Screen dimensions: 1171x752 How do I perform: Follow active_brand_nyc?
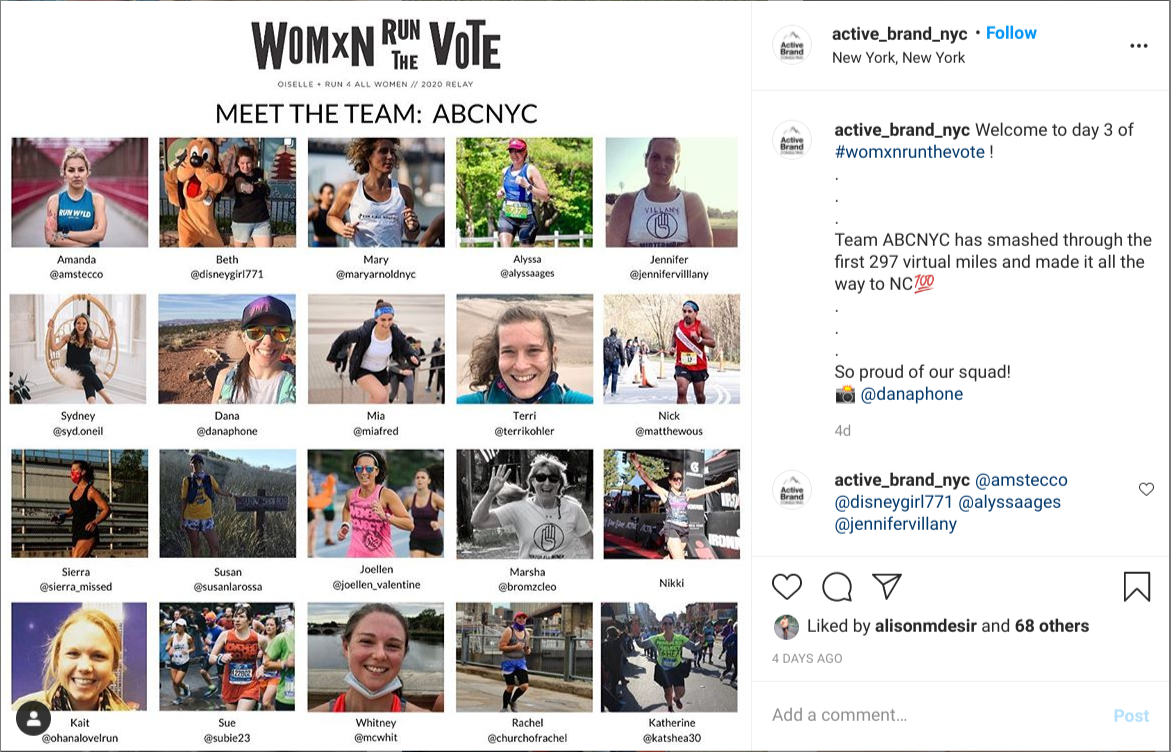pos(1011,33)
